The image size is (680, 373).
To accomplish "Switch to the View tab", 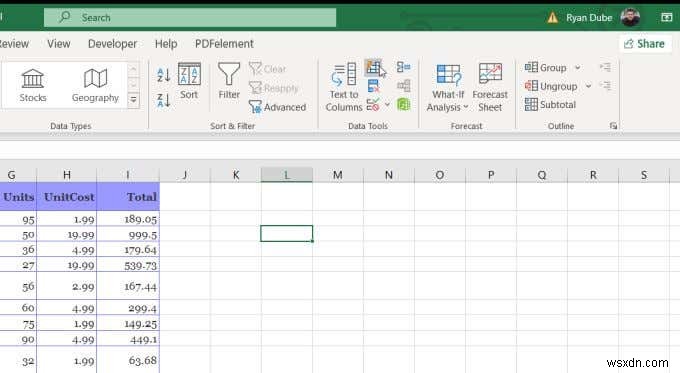I will pos(59,44).
